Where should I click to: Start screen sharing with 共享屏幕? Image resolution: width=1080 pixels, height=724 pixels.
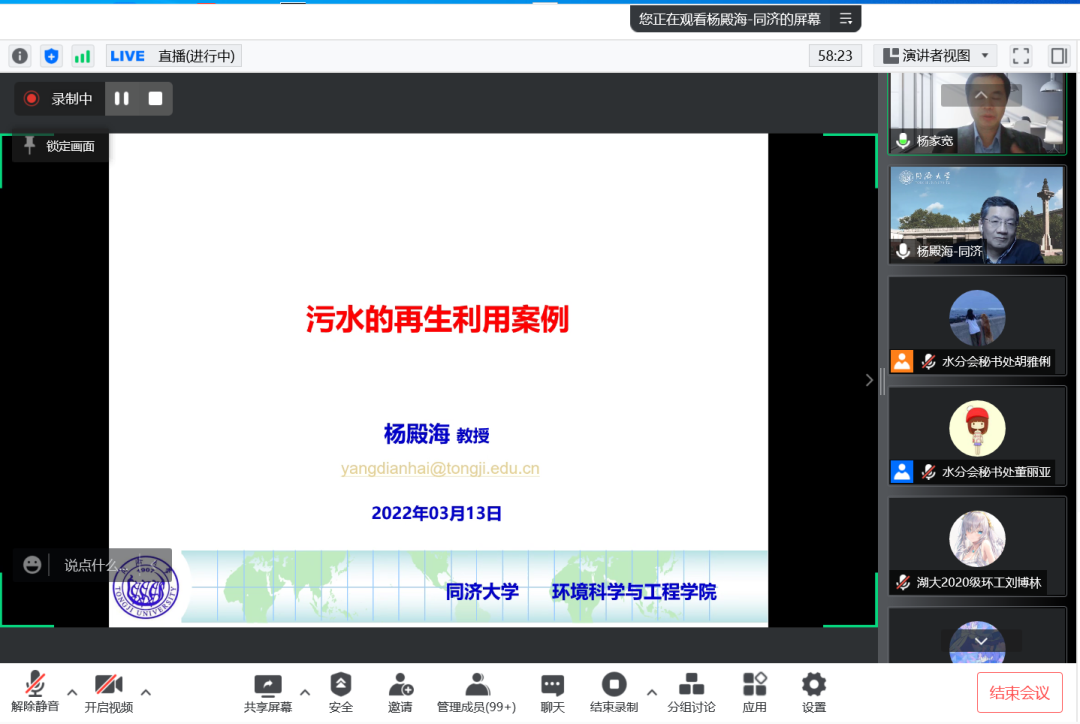pyautogui.click(x=268, y=692)
